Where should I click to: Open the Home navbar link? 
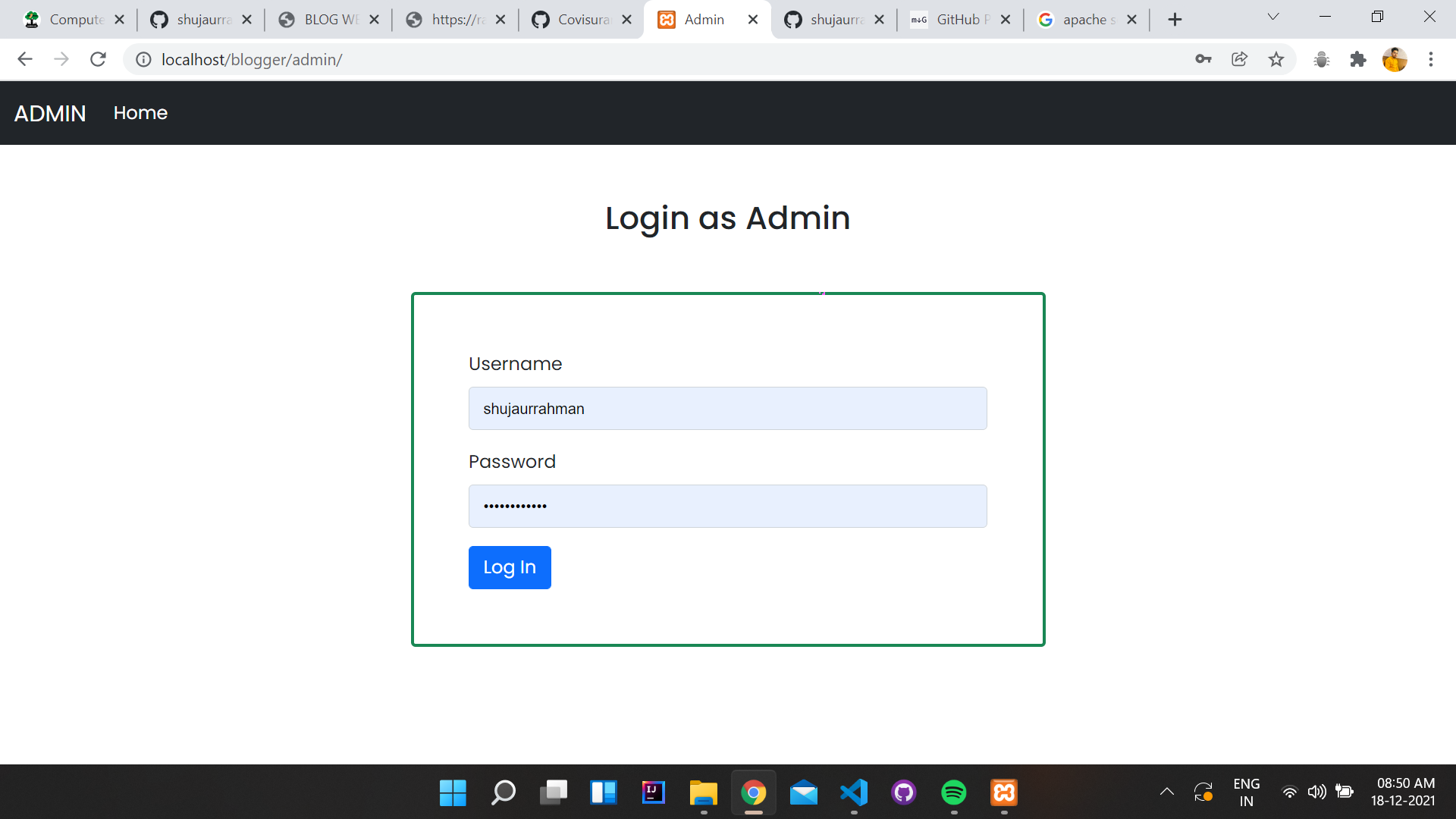point(140,113)
